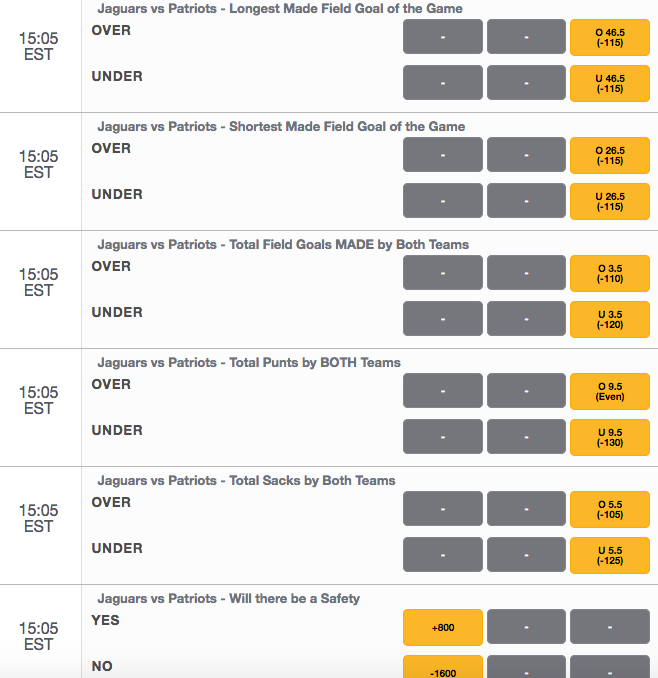
Task: Pick U 26.5 shortest field goal odds
Action: (610, 201)
